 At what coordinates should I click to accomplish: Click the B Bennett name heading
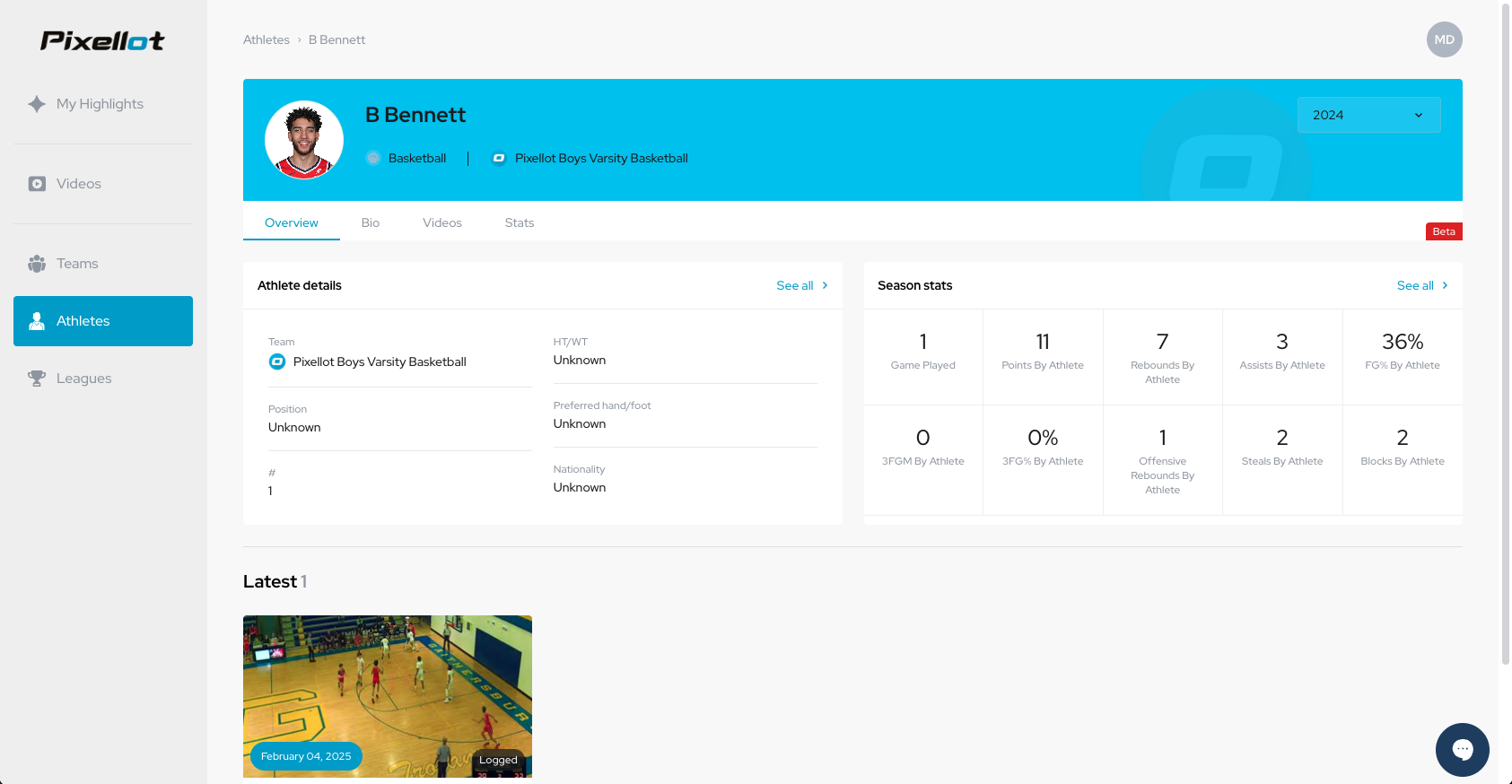[x=415, y=115]
